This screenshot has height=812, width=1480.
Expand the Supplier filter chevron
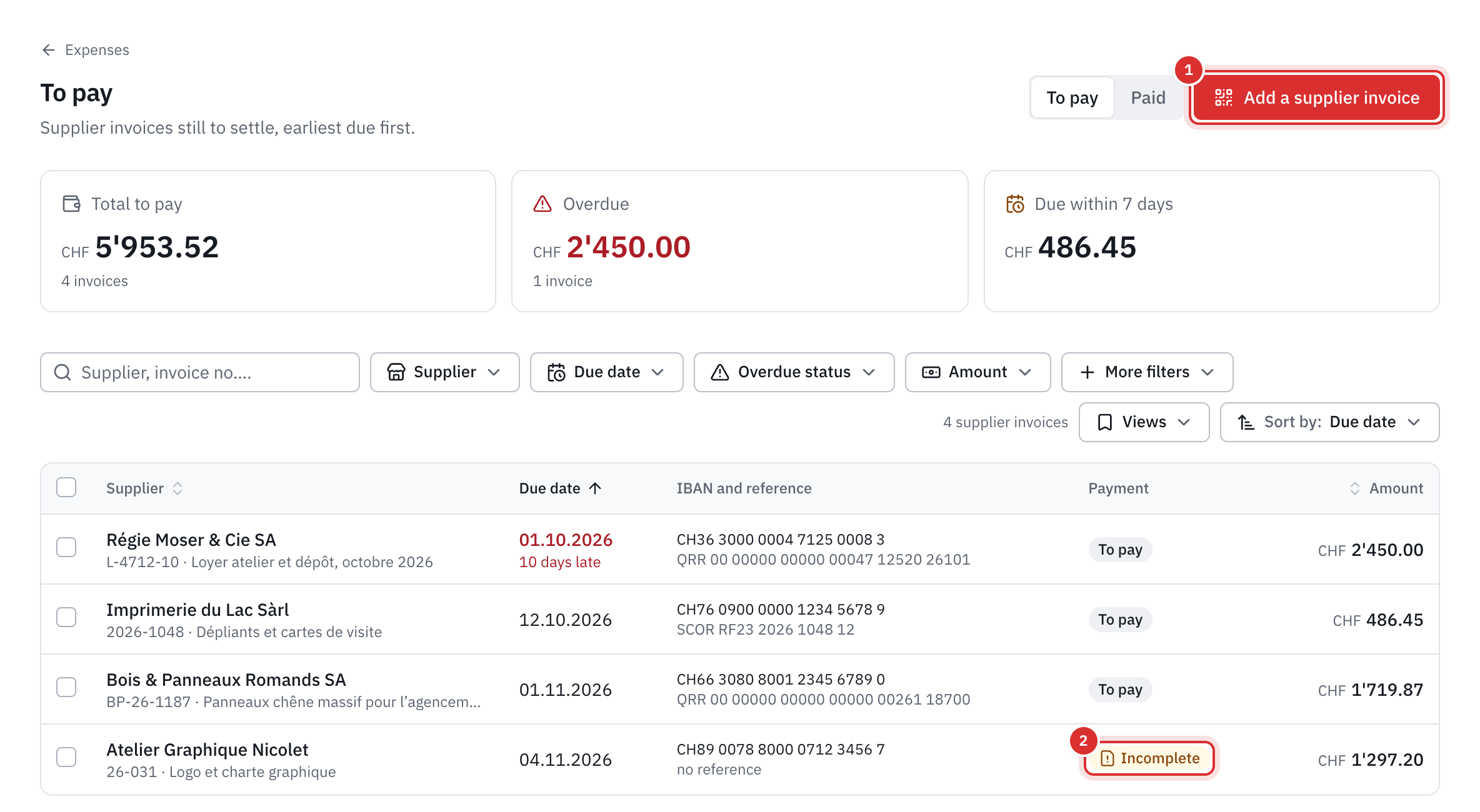click(494, 372)
